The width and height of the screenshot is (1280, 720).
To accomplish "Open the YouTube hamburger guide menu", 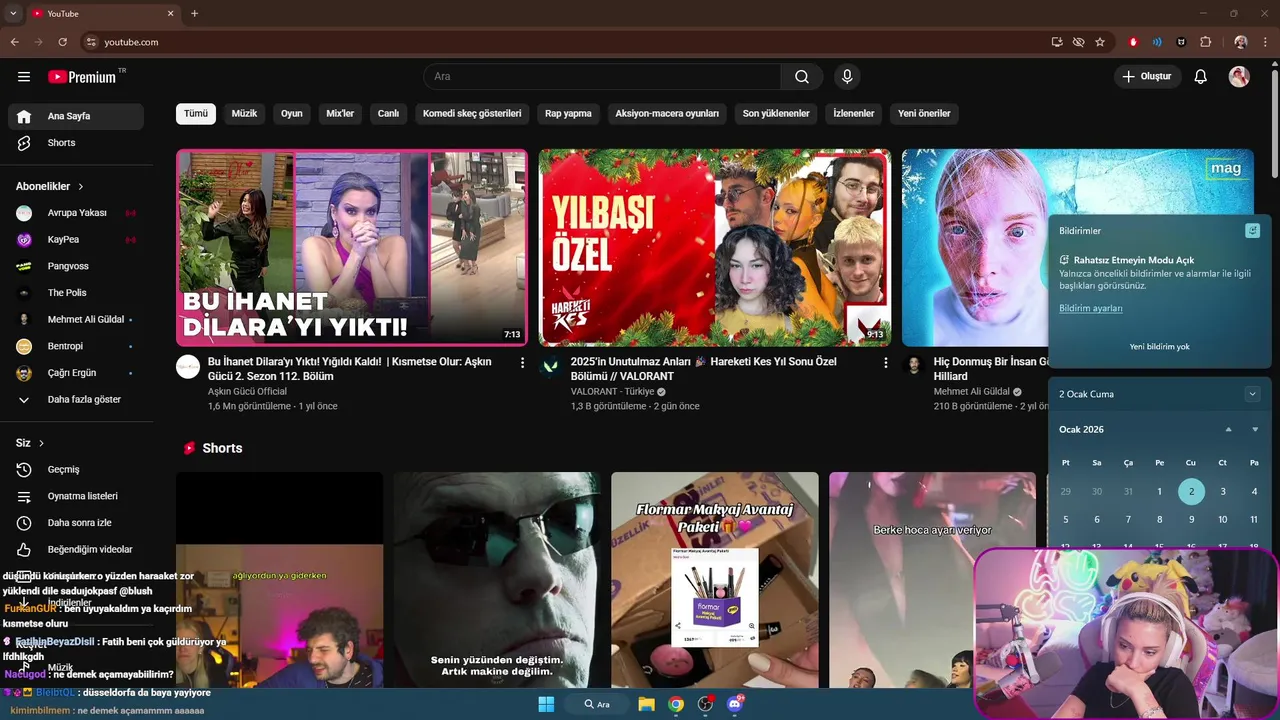I will pos(24,77).
